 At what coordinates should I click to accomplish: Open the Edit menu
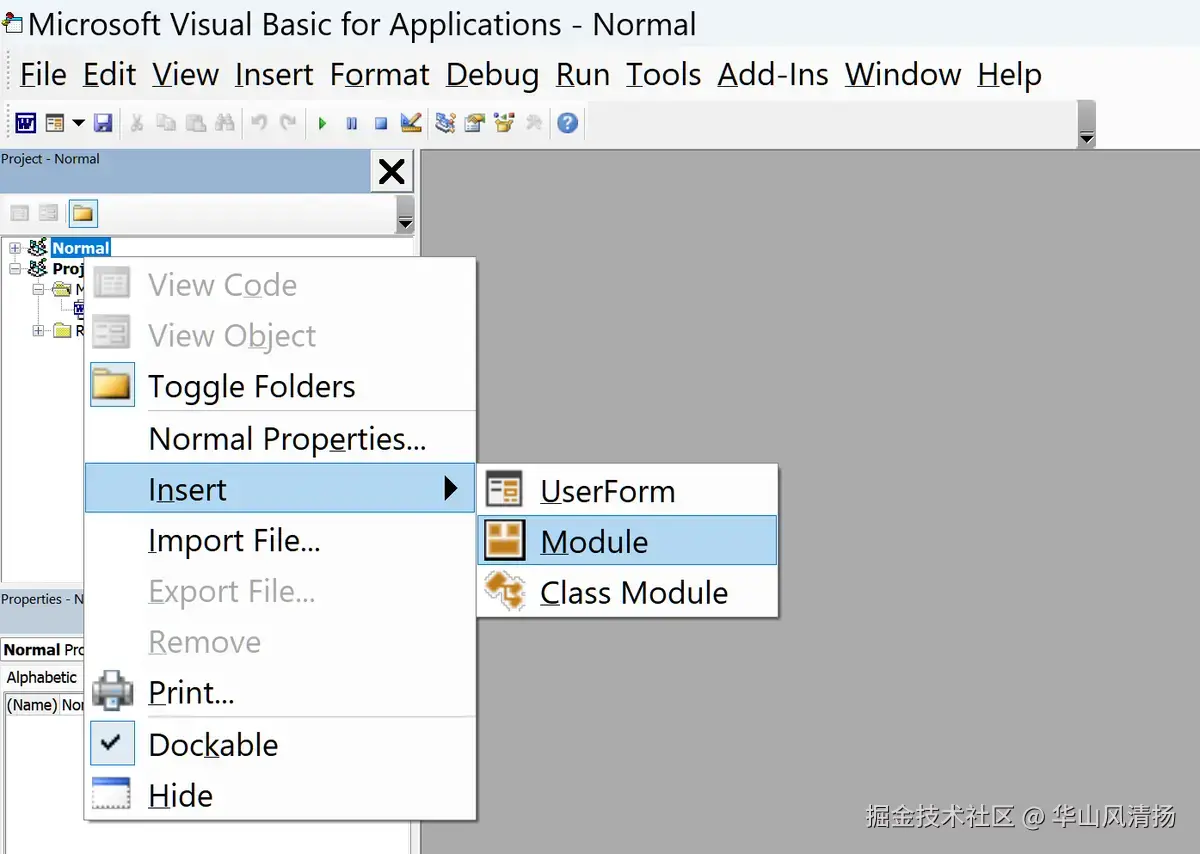click(x=110, y=74)
